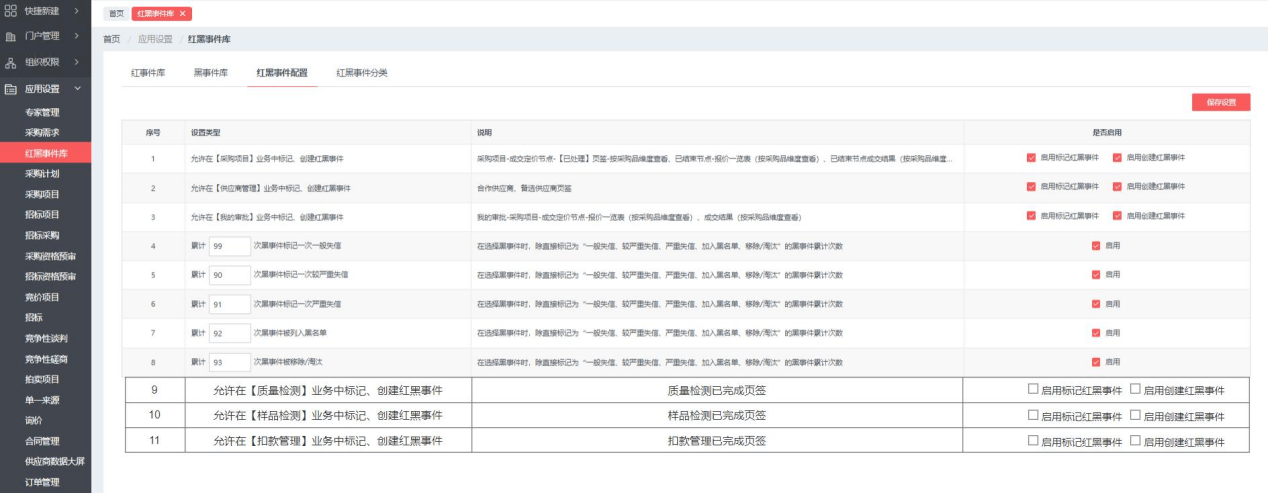The image size is (1268, 493).
Task: Click the 应用设置 sidebar icon
Action: [x=11, y=89]
